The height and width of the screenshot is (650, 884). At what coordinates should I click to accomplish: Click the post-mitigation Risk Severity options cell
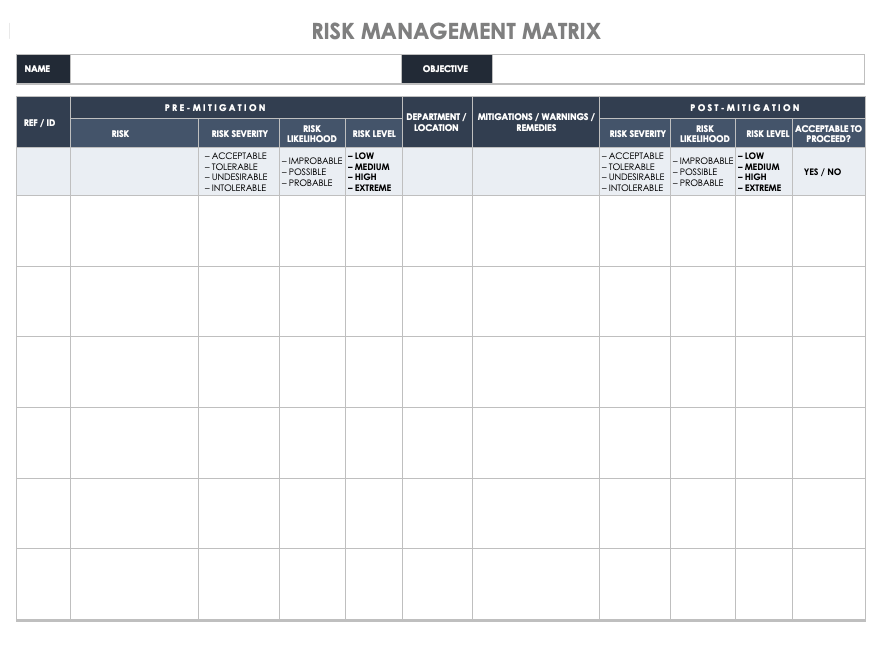tap(634, 172)
